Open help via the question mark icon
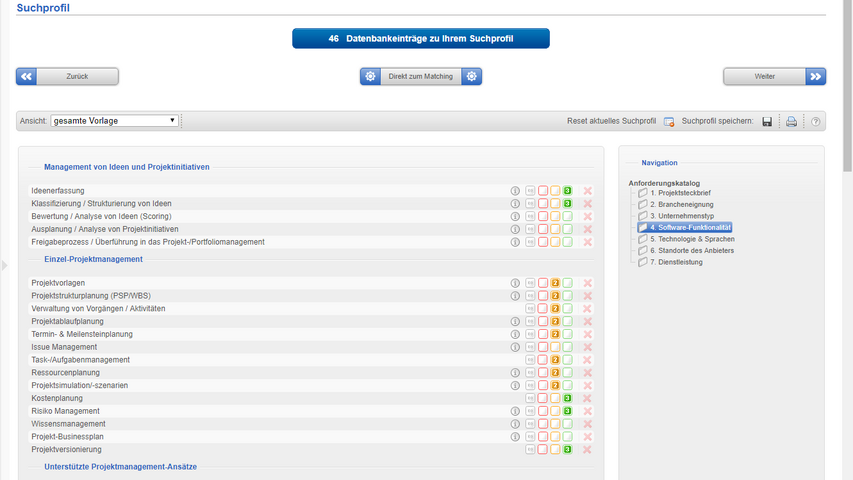The height and width of the screenshot is (480, 853). 816,121
